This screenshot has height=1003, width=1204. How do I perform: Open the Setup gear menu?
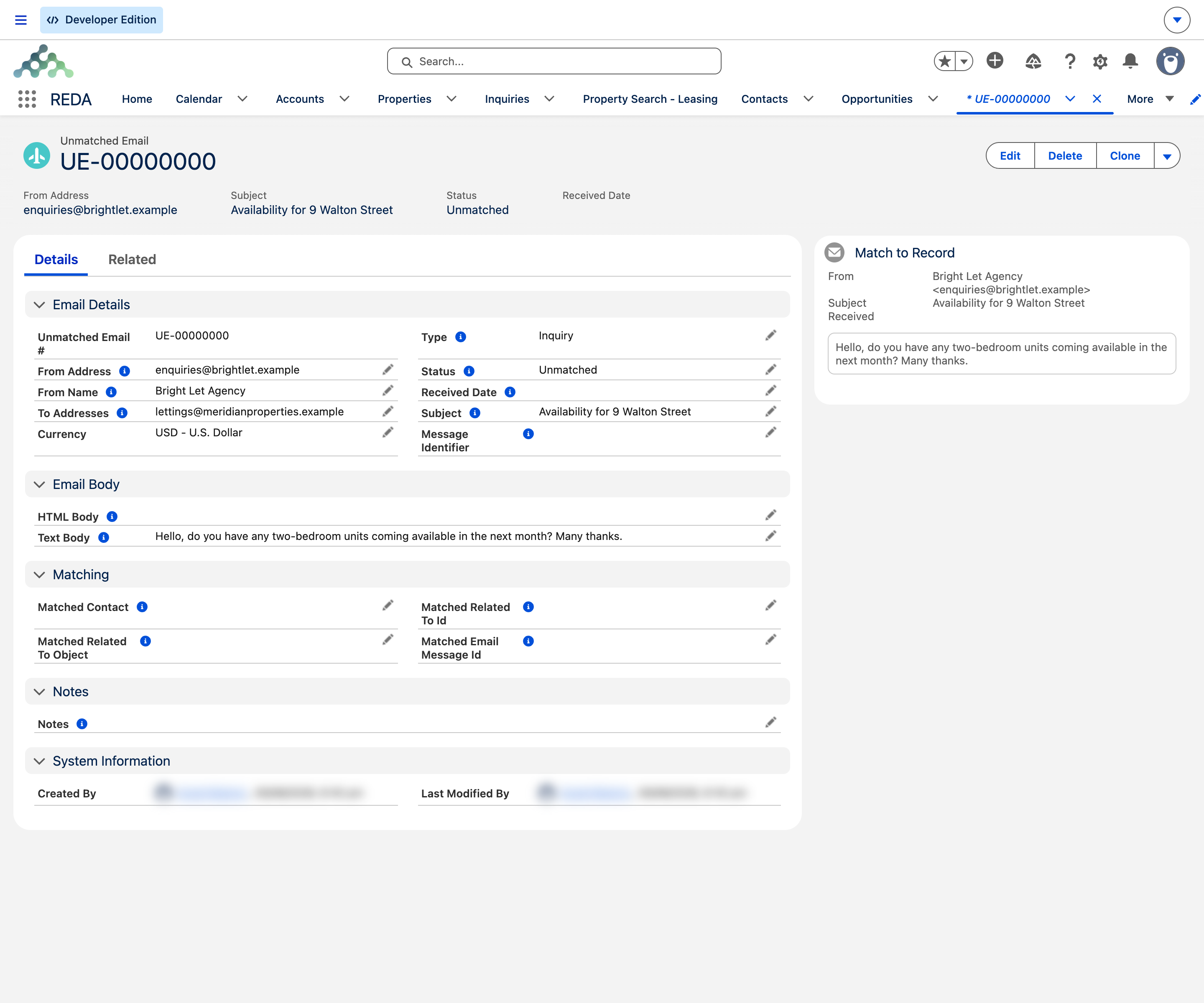pyautogui.click(x=1100, y=61)
